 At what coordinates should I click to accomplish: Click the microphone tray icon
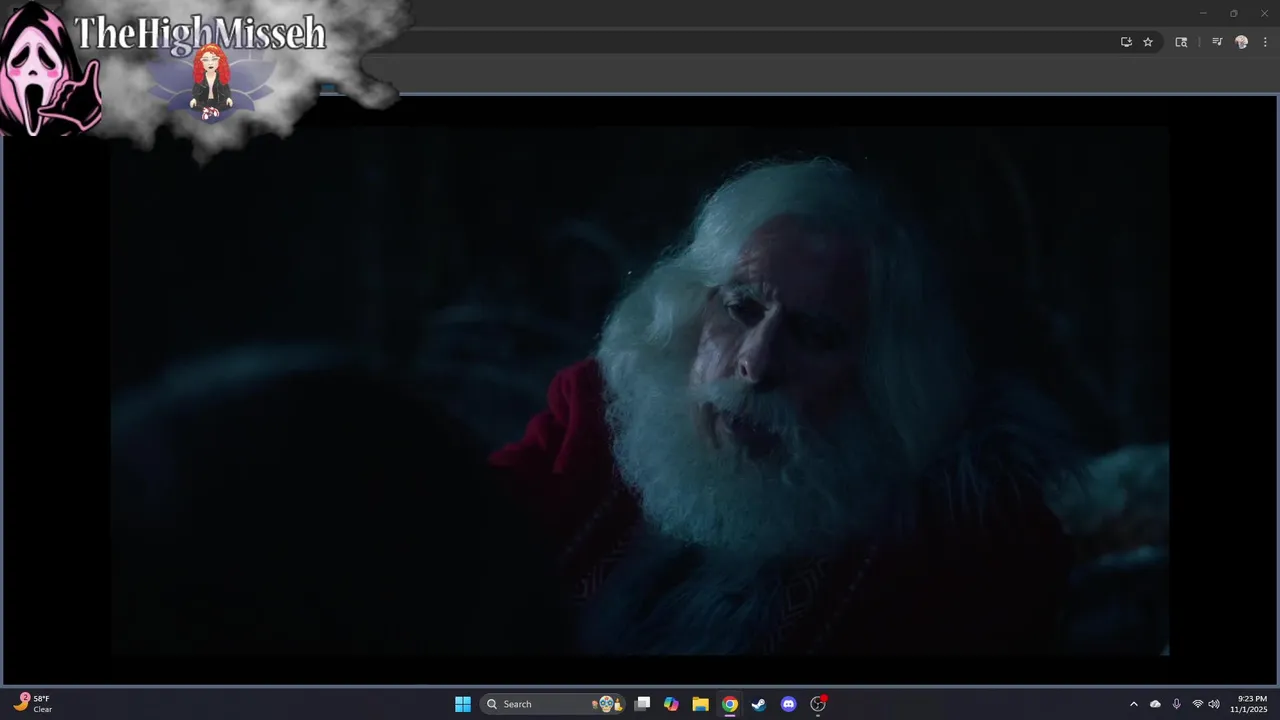click(x=1176, y=704)
